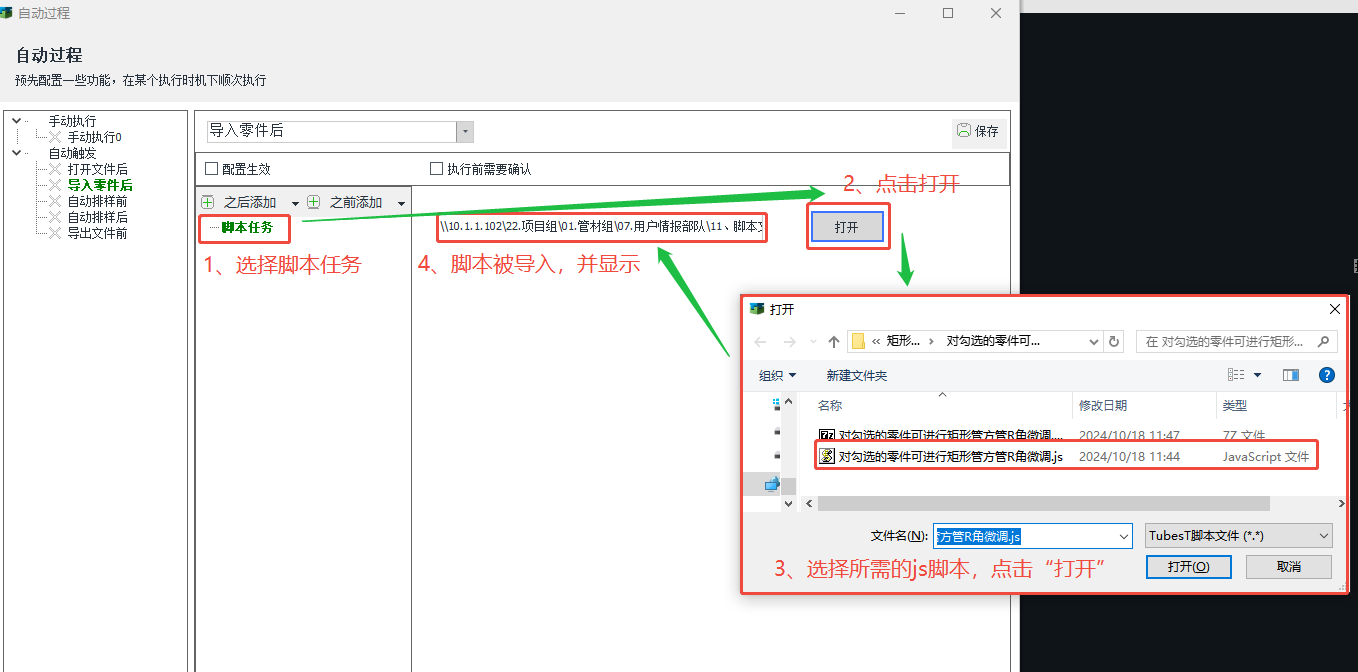1358x672 pixels.
Task: Click the network computer icon in navigation pane
Action: 772,484
